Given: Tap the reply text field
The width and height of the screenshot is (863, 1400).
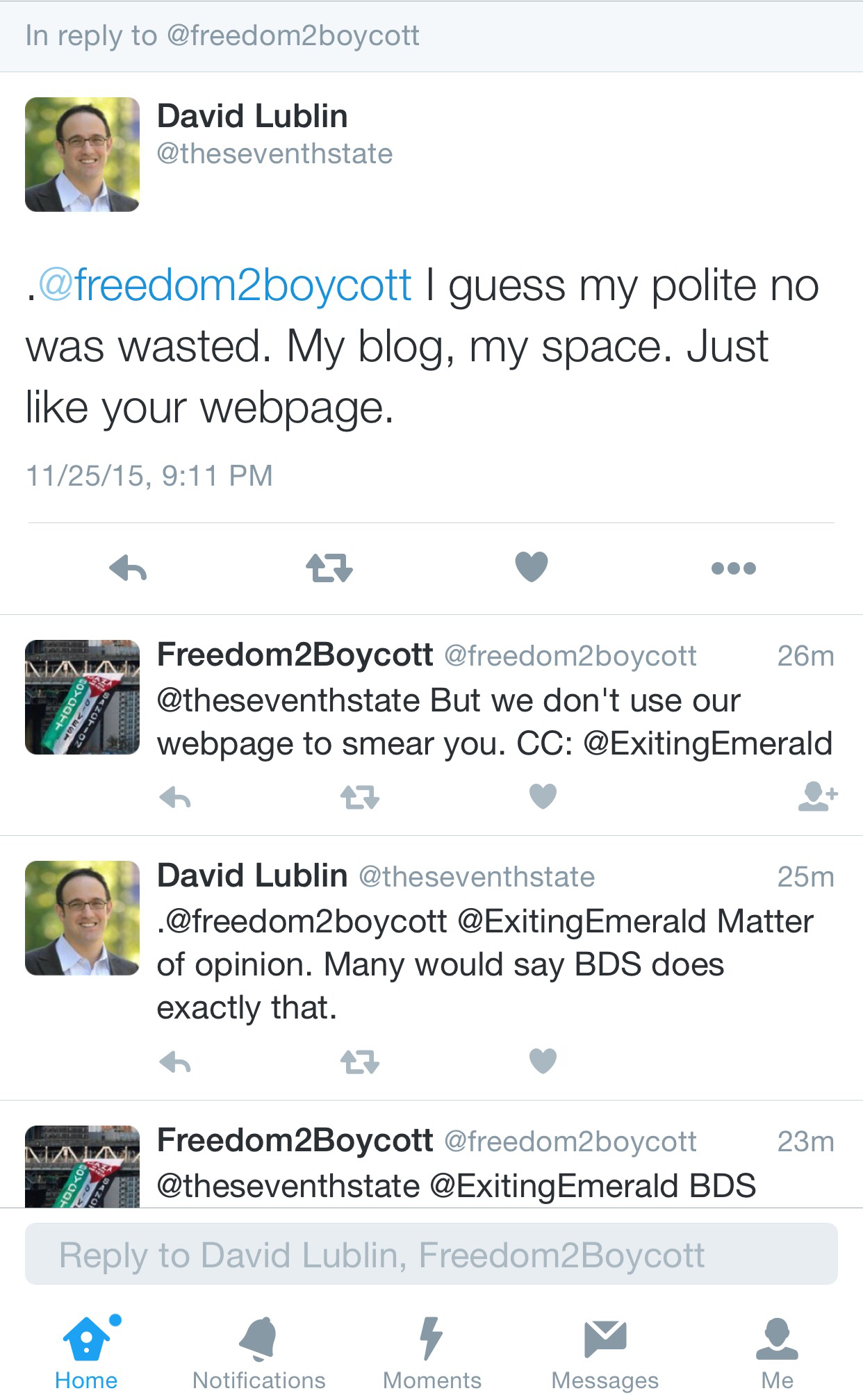Looking at the screenshot, I should pyautogui.click(x=431, y=1254).
